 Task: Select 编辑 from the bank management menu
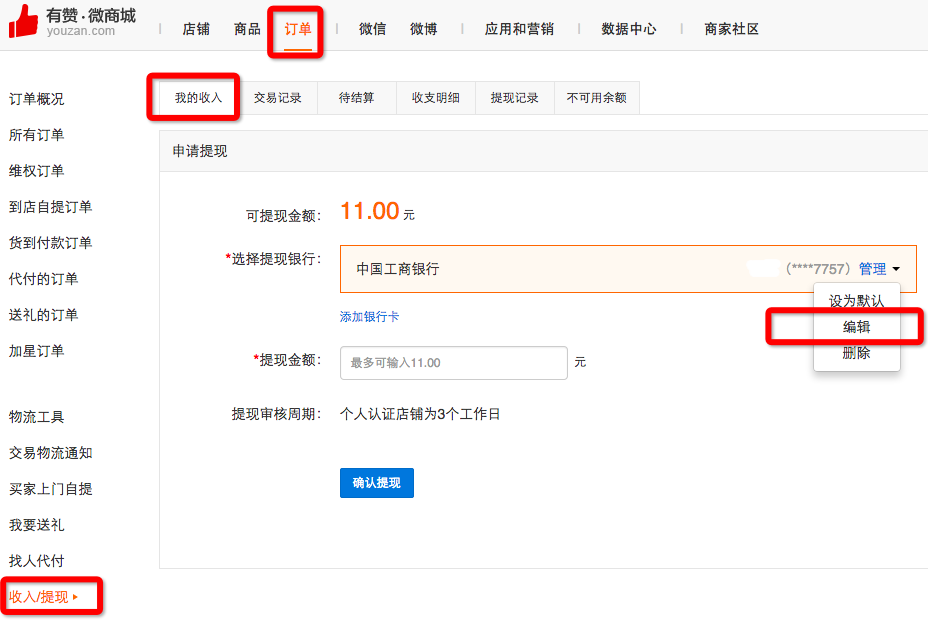[x=857, y=326]
